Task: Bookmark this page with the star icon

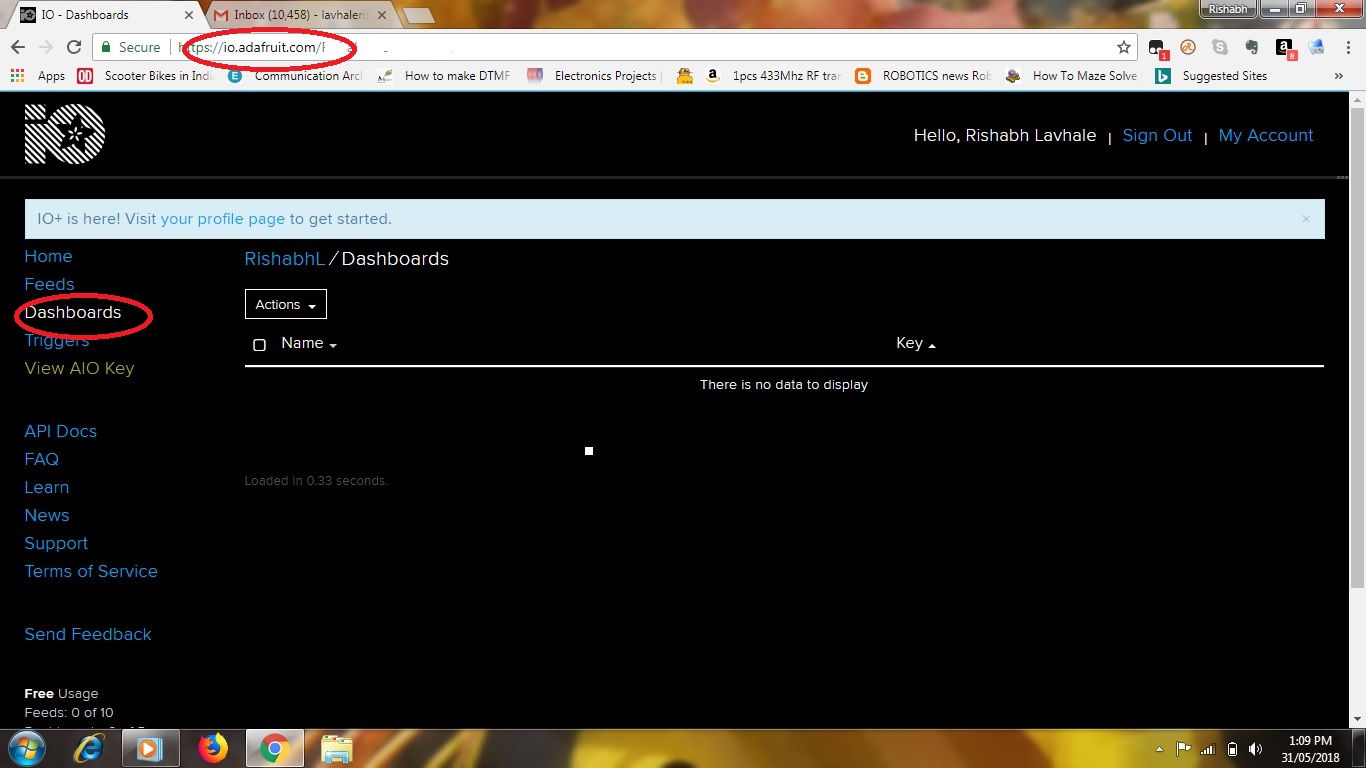Action: pyautogui.click(x=1124, y=47)
